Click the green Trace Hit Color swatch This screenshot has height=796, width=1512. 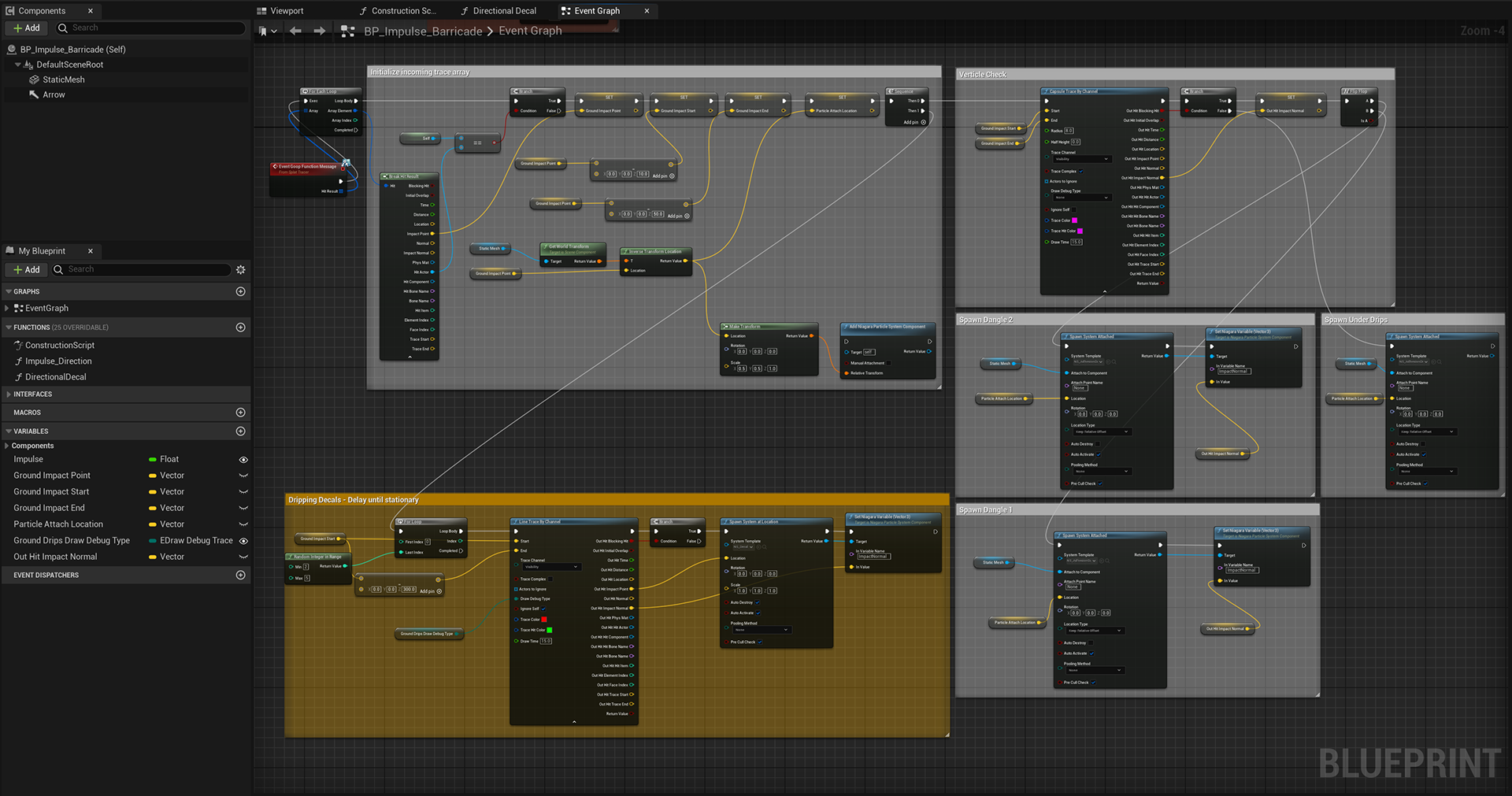tap(549, 630)
